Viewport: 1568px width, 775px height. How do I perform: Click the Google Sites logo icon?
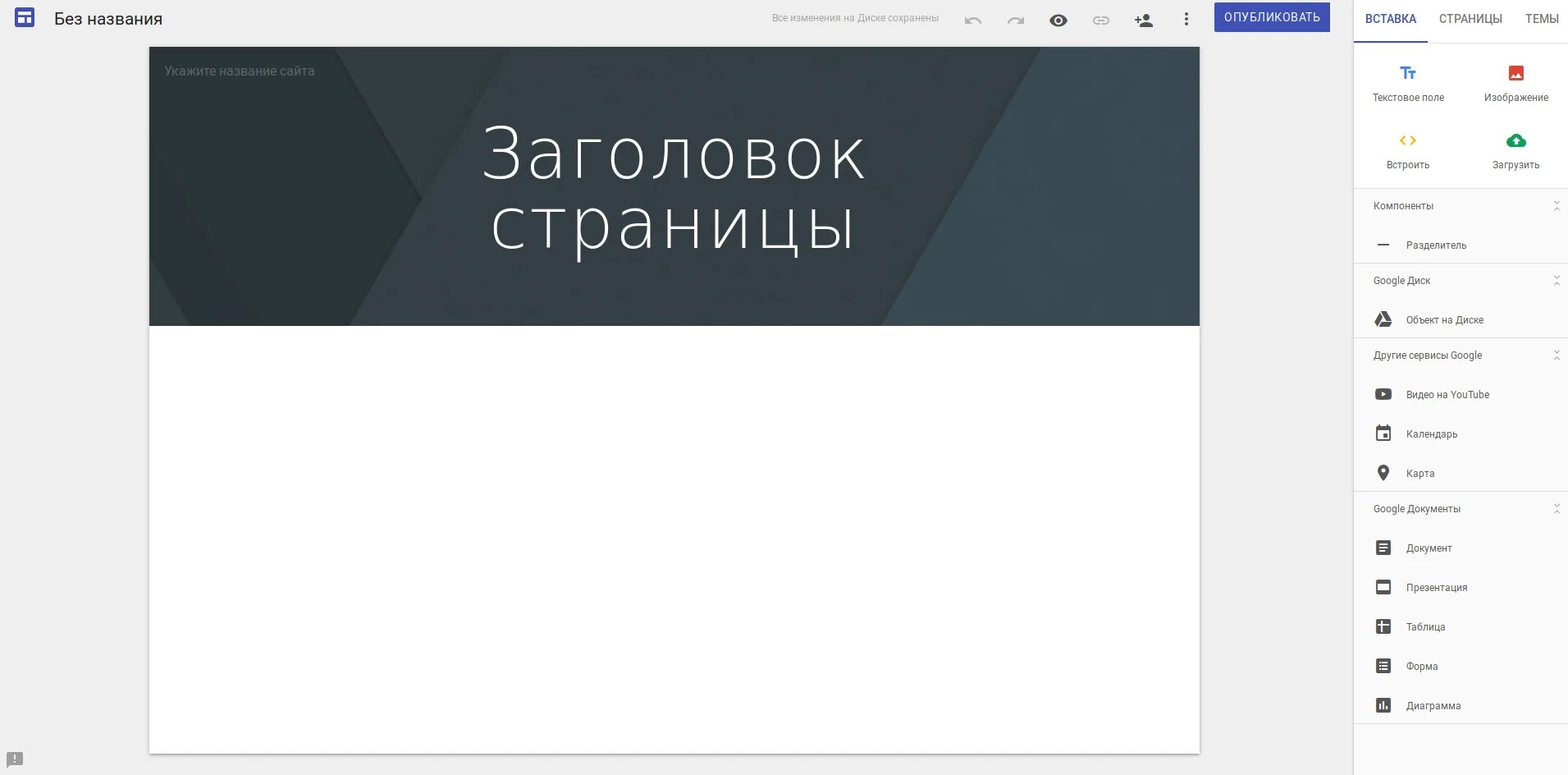tap(25, 17)
